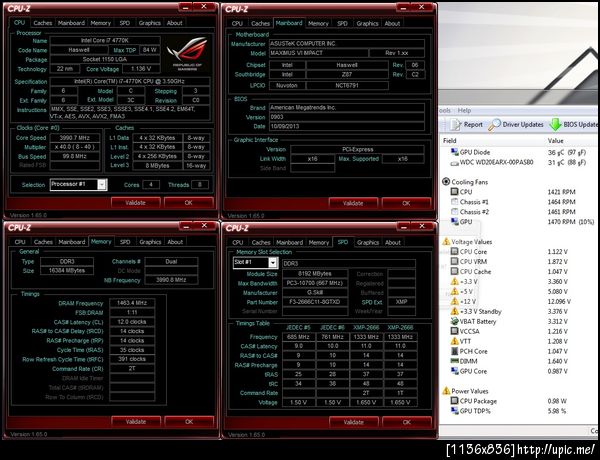This screenshot has height=460, width=600.
Task: Click the ROG Republic of Gamers logo
Action: point(187,53)
